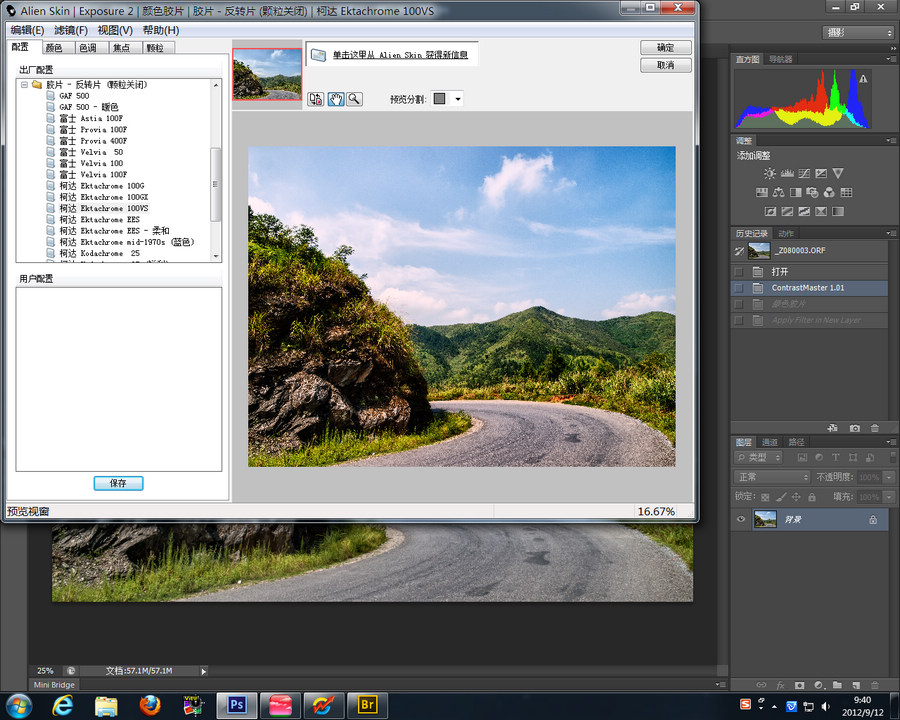900x720 pixels.
Task: Click the 保存 button under user settings
Action: tap(118, 483)
